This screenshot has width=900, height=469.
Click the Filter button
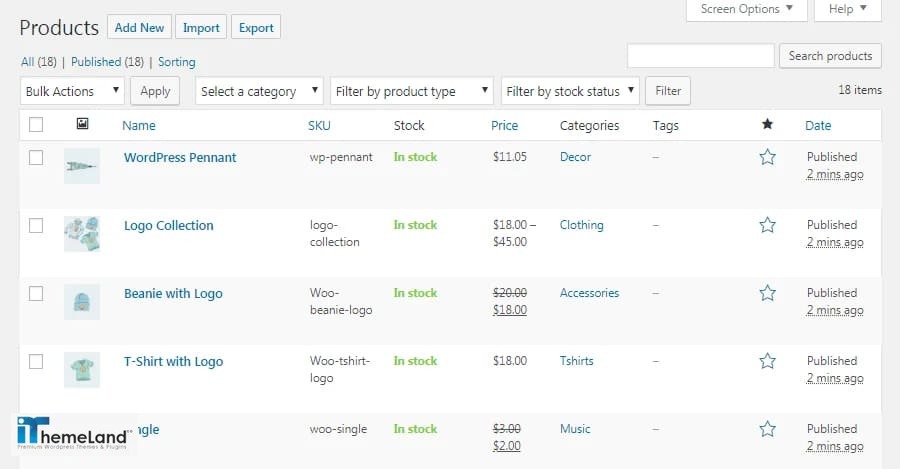click(x=668, y=91)
